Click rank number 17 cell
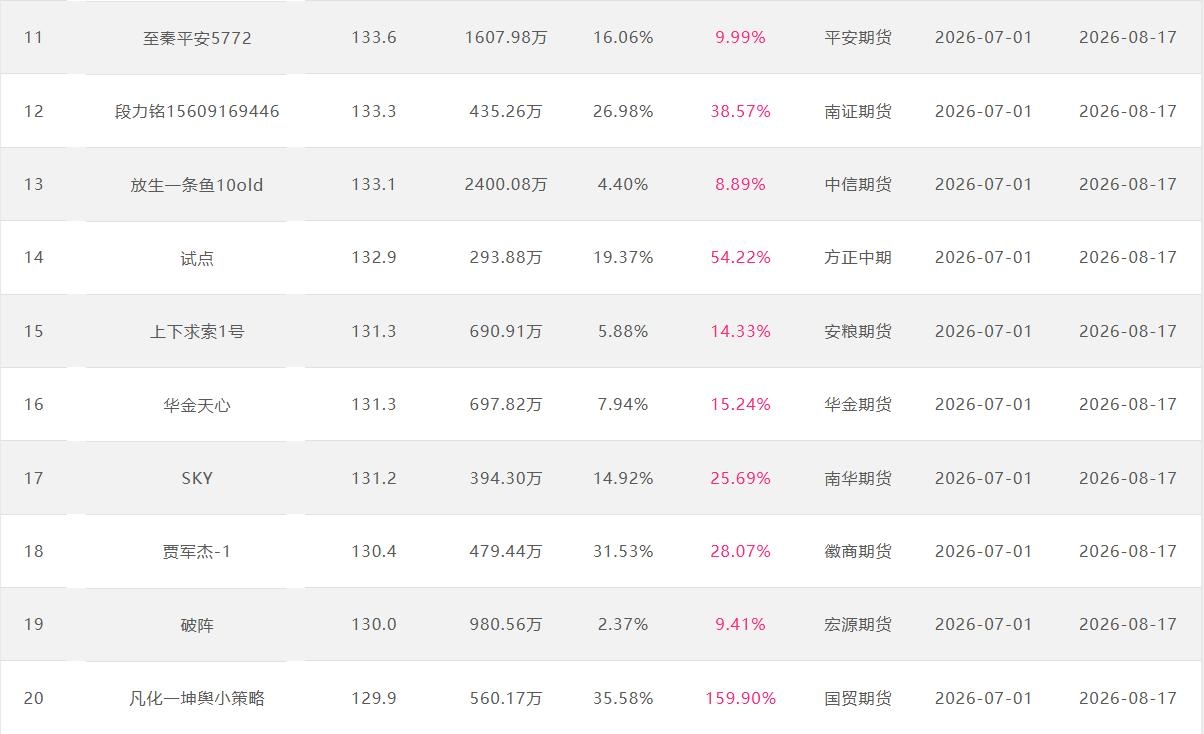Image resolution: width=1204 pixels, height=734 pixels. [34, 478]
